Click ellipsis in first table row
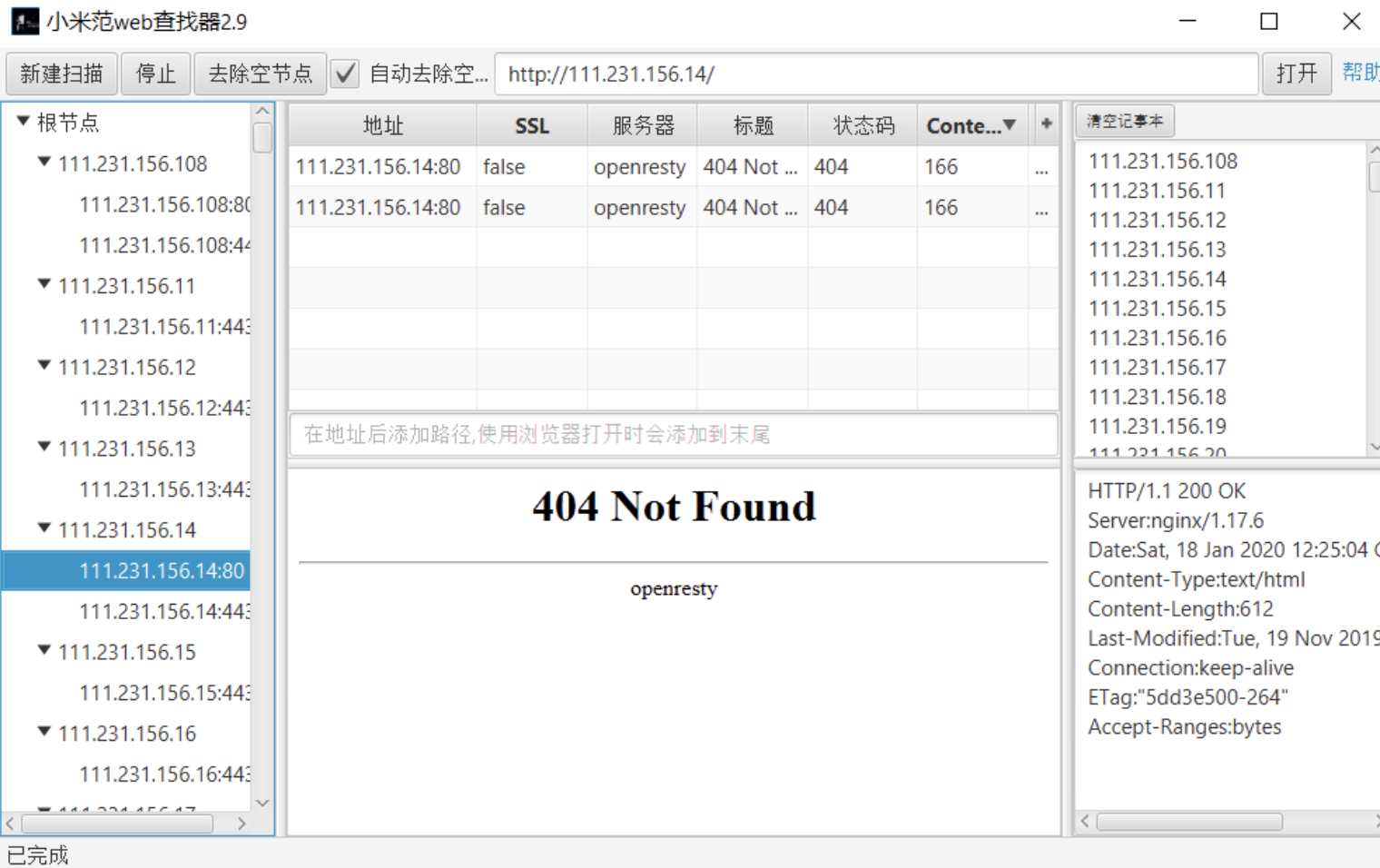 1041,168
